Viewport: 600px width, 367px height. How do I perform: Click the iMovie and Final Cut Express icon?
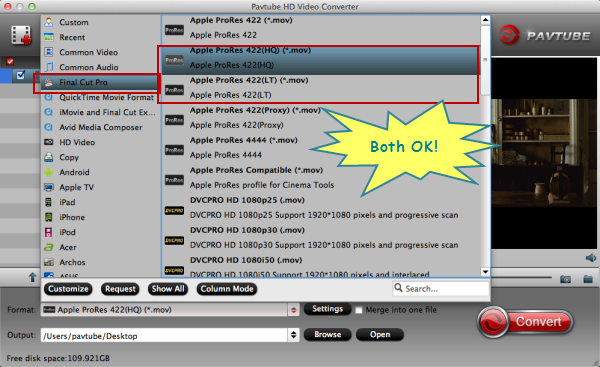tap(49, 112)
